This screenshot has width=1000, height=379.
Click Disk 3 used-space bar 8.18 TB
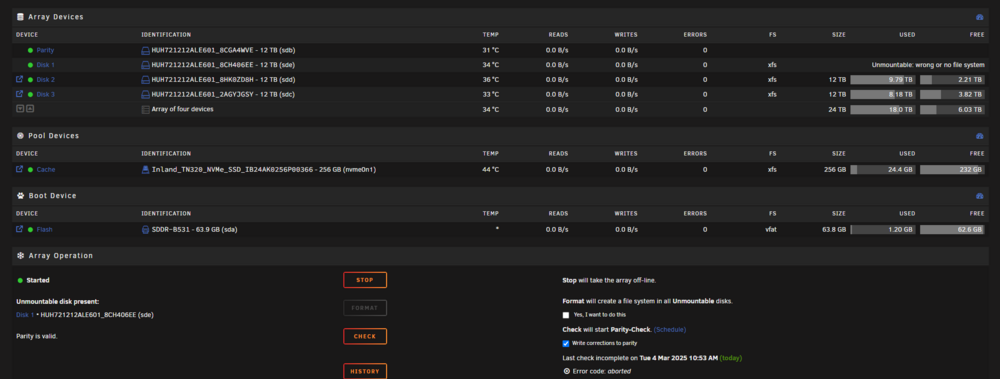coord(883,94)
